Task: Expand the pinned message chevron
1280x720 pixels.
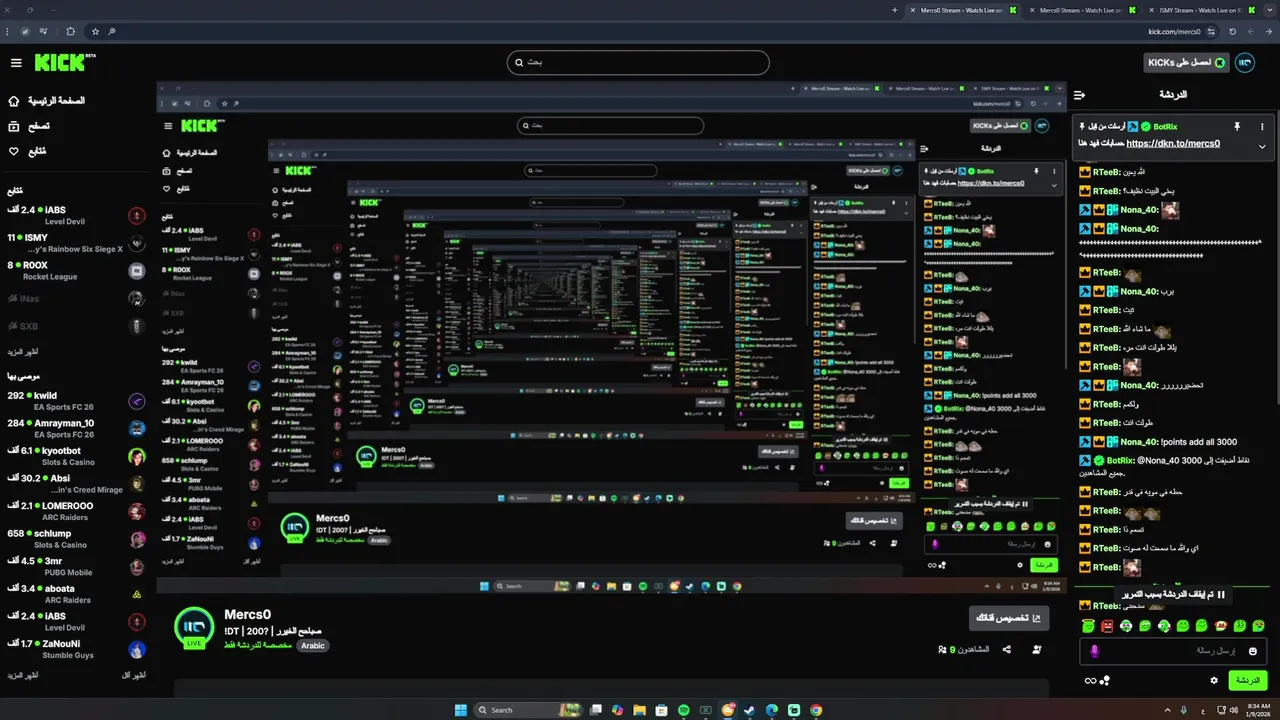Action: coord(1262,146)
